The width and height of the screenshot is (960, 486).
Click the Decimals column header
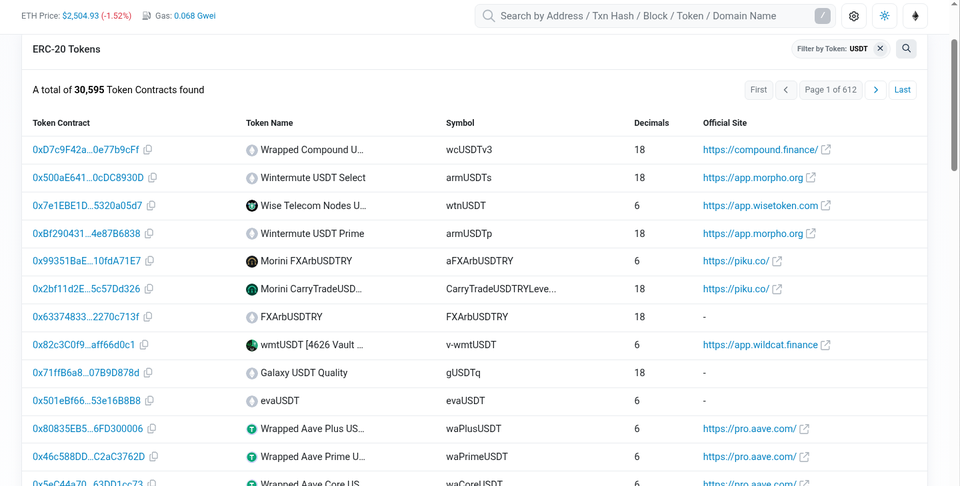651,123
